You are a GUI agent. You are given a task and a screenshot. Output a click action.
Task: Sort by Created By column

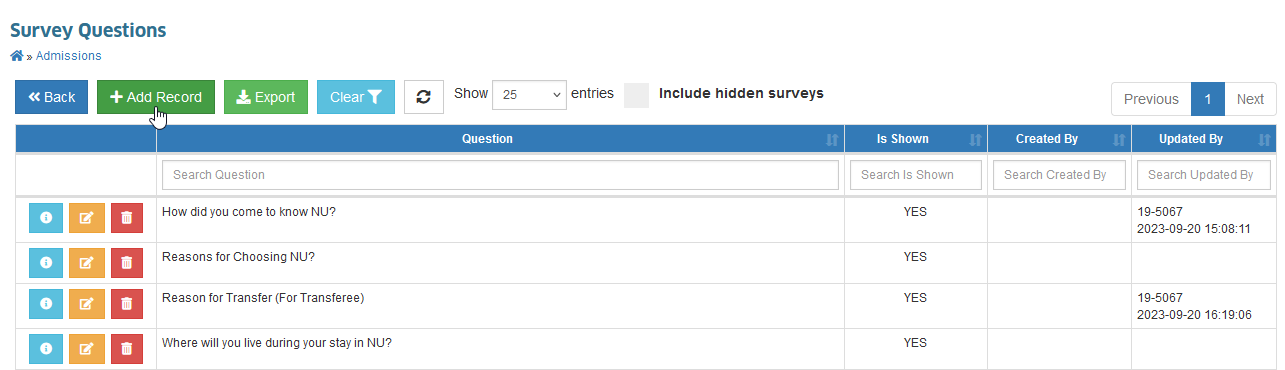(x=1059, y=139)
